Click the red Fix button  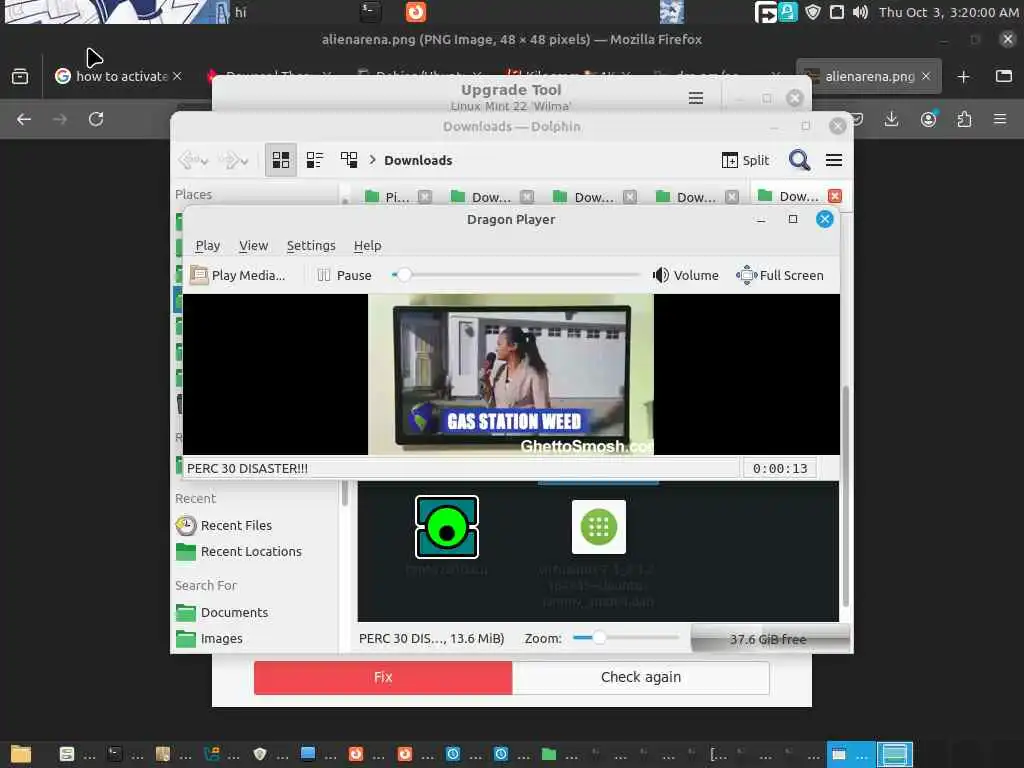[383, 677]
